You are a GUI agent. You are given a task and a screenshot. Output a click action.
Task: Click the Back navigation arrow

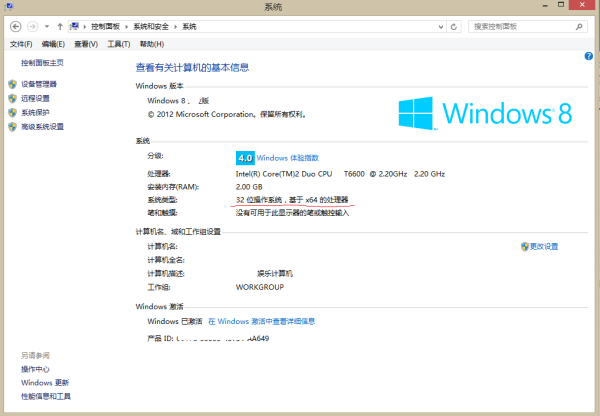pyautogui.click(x=15, y=26)
